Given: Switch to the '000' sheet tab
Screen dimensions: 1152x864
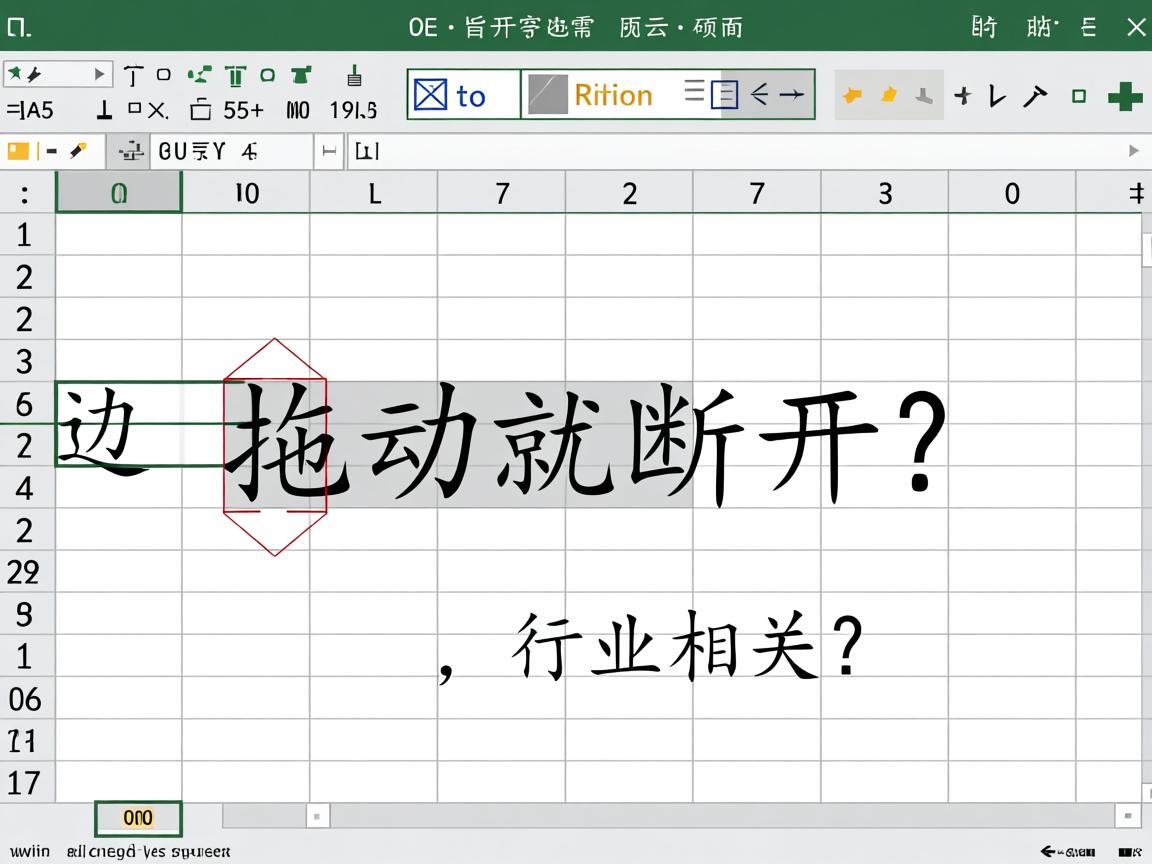Looking at the screenshot, I should pos(137,817).
